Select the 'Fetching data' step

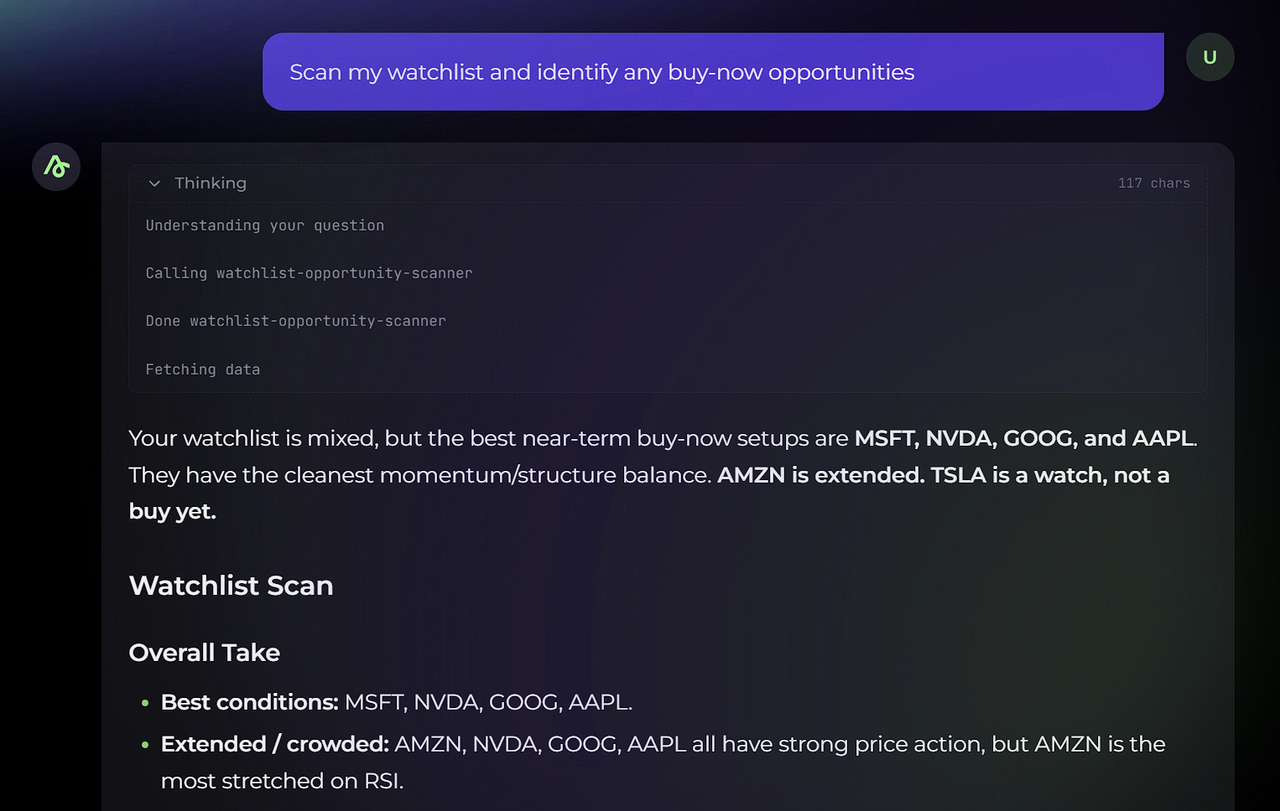tap(203, 369)
